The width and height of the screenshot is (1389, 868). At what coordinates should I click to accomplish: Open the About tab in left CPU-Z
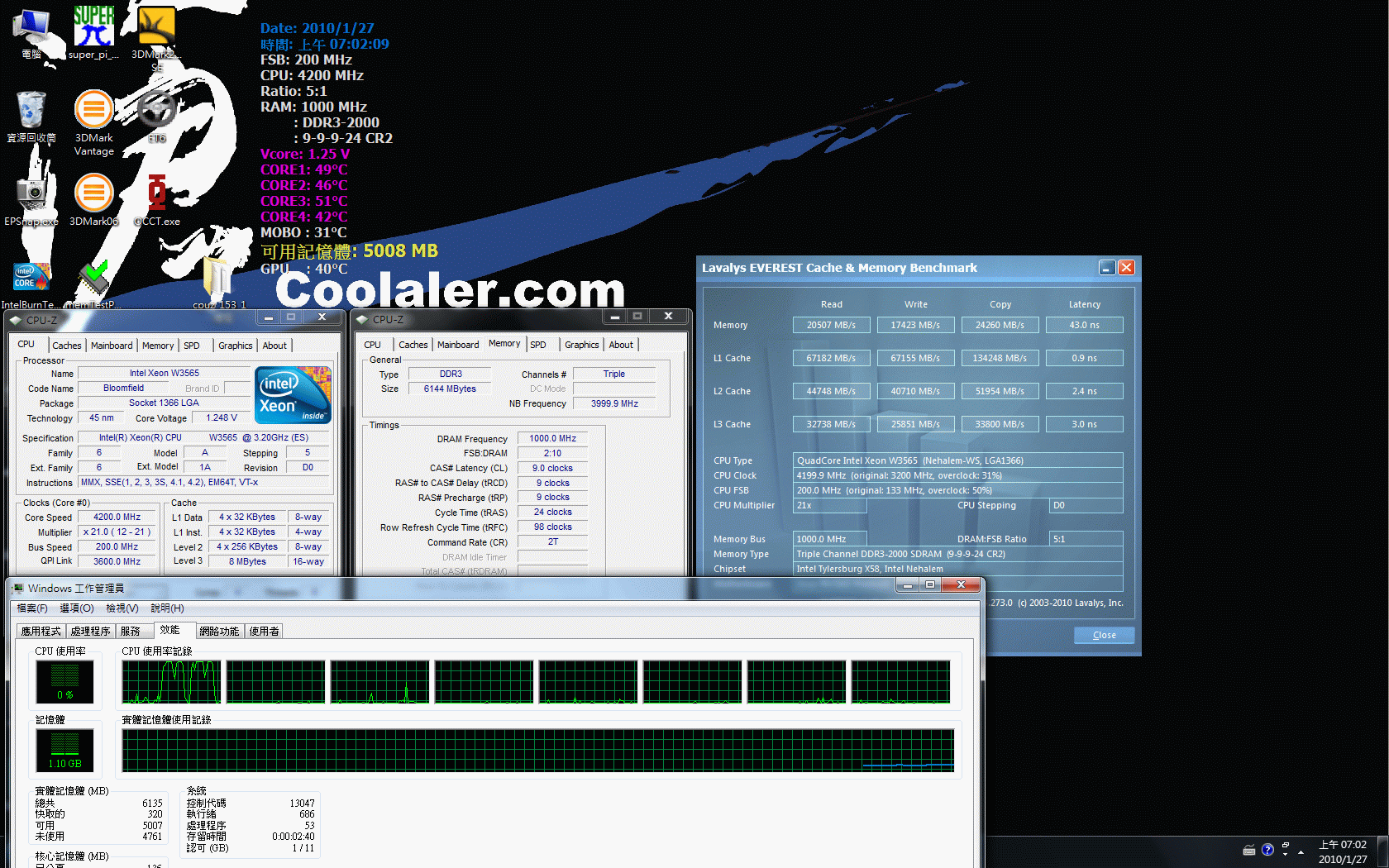coord(274,346)
